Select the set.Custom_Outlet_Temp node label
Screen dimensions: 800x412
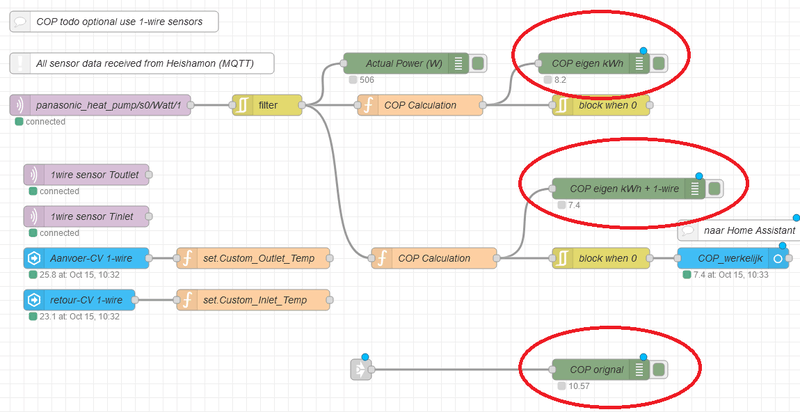pyautogui.click(x=258, y=259)
